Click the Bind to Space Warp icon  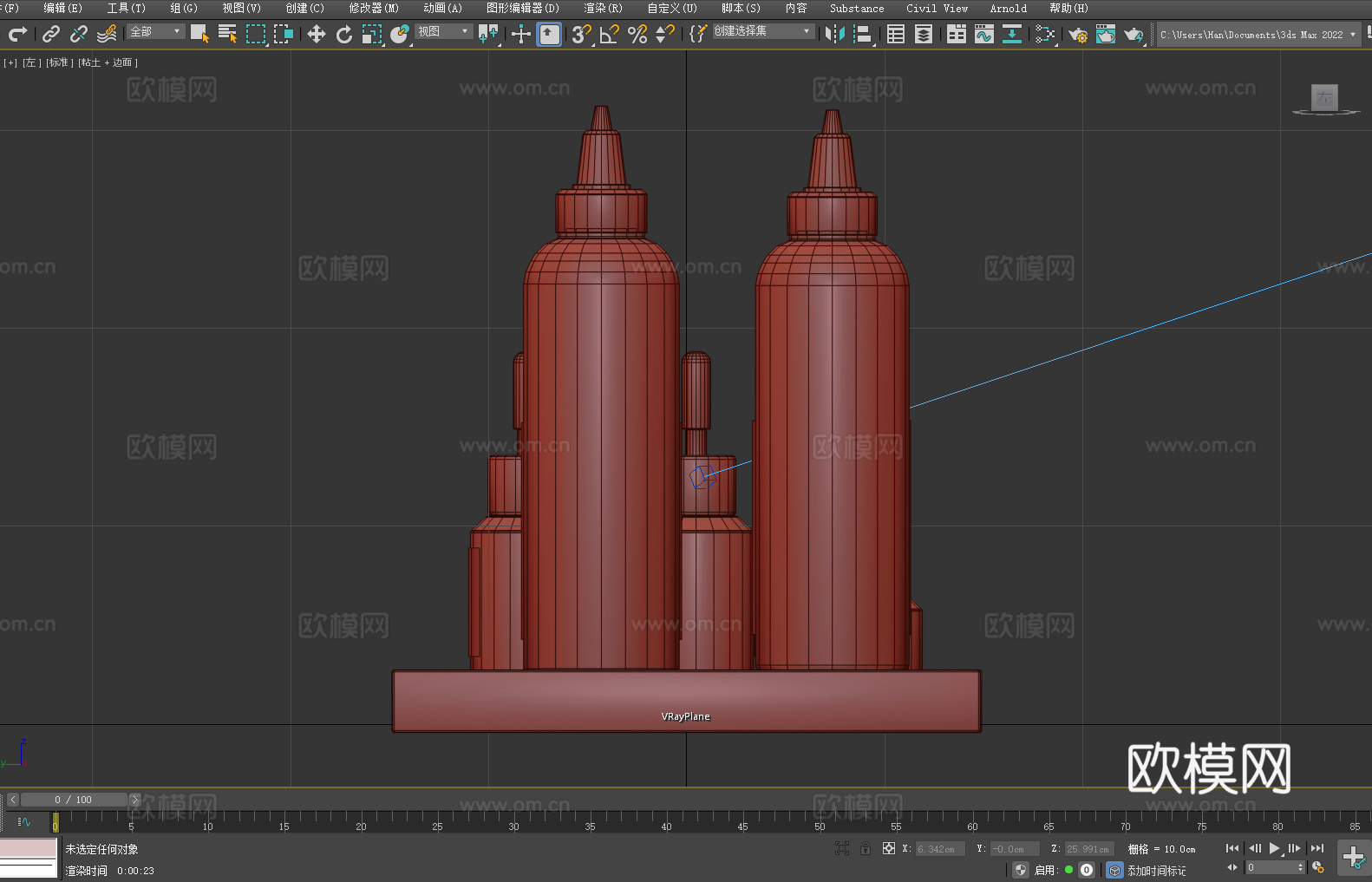coord(107,34)
